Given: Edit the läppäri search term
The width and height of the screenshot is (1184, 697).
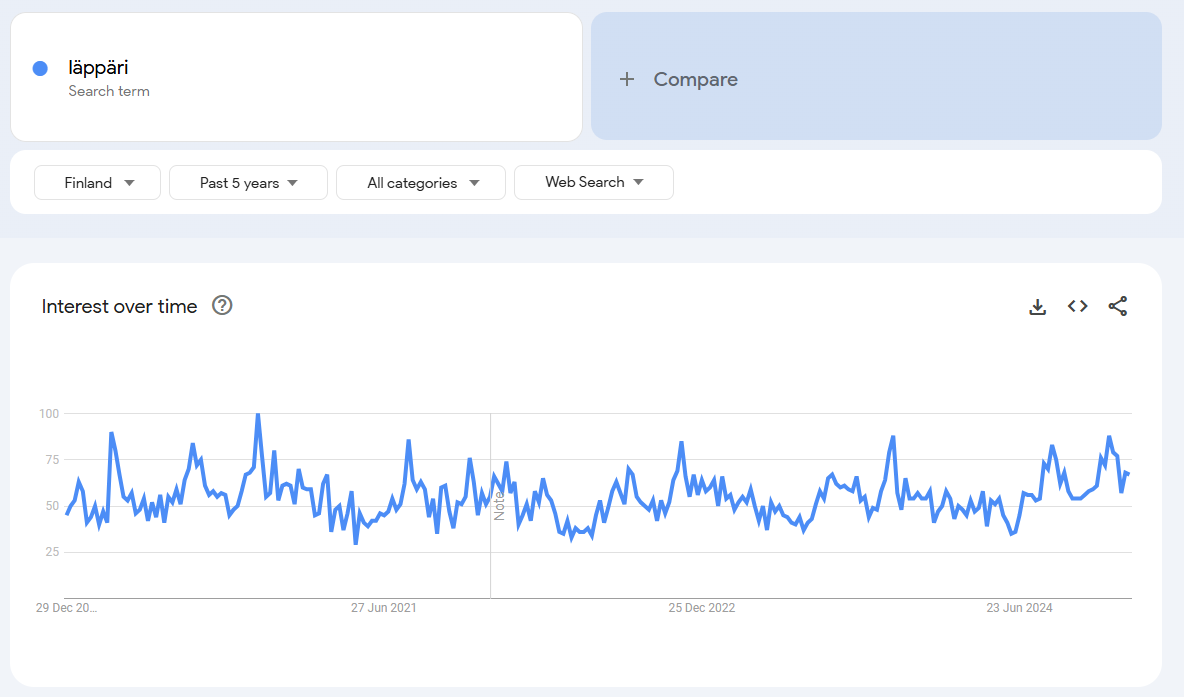Looking at the screenshot, I should click(x=98, y=68).
